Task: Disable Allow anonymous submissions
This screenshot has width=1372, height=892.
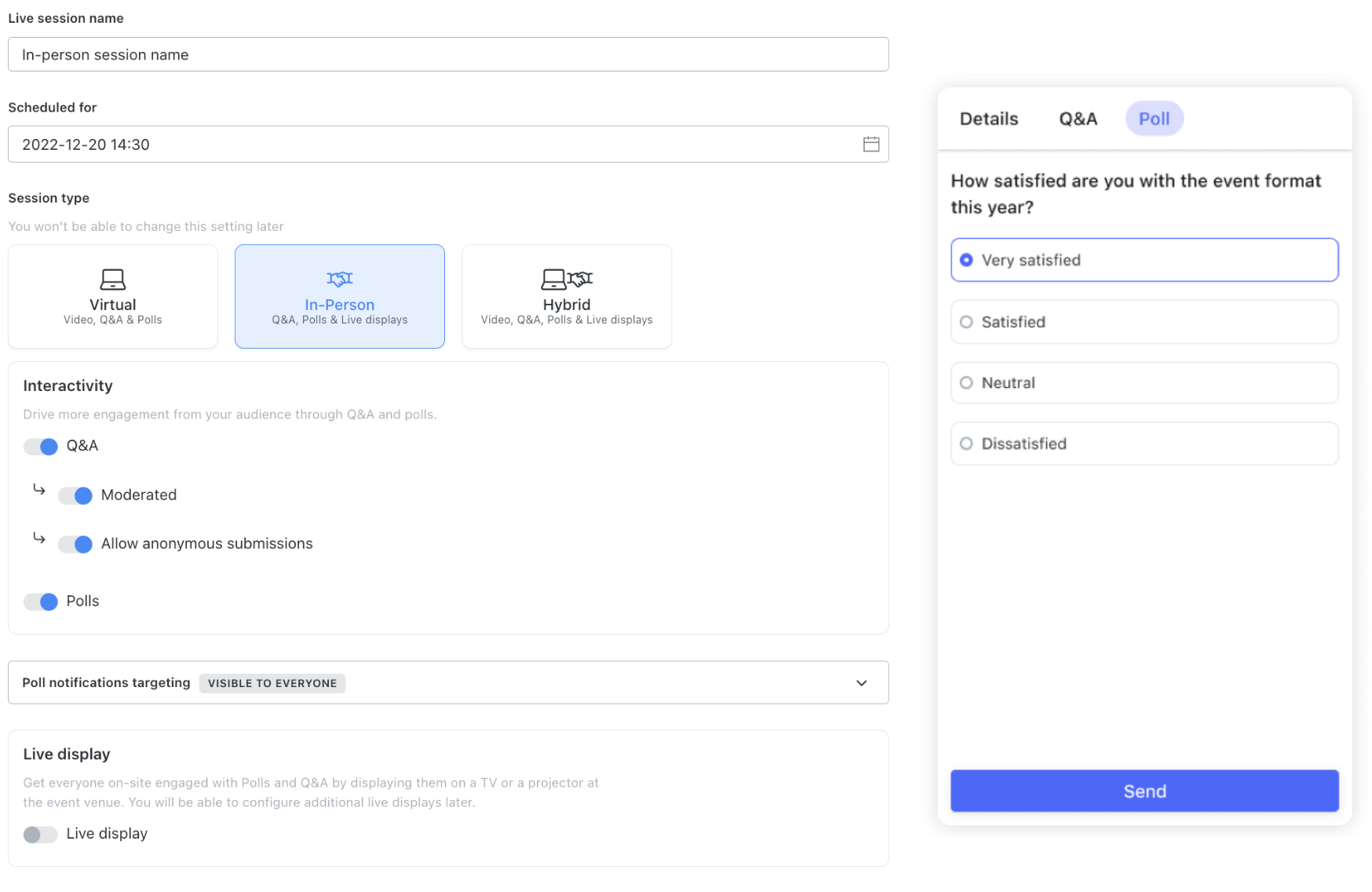Action: point(75,543)
